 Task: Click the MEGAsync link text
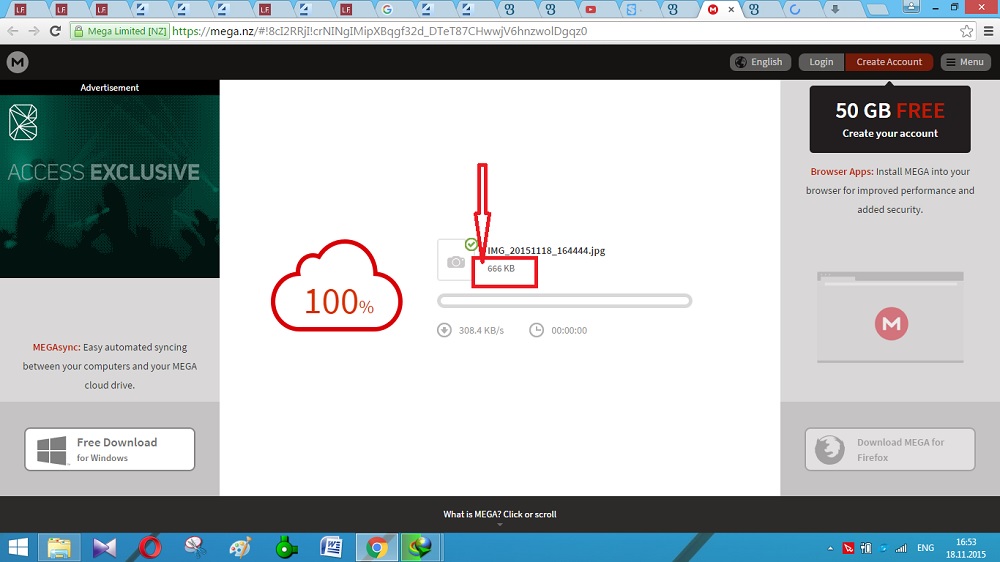pyautogui.click(x=56, y=347)
